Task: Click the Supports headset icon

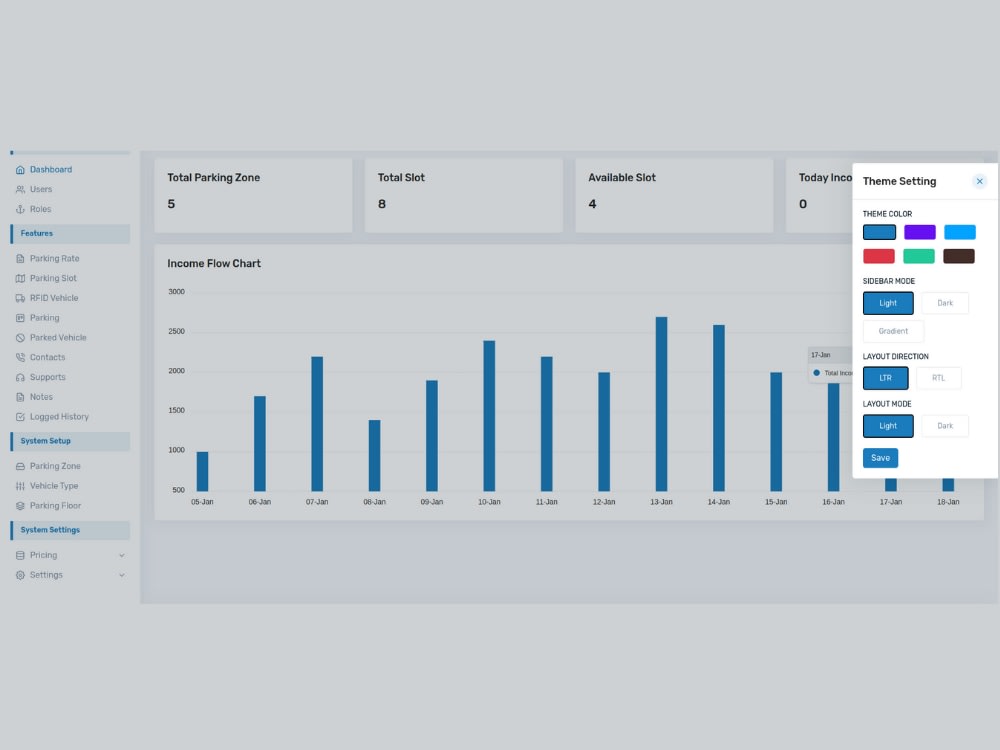Action: [20, 378]
